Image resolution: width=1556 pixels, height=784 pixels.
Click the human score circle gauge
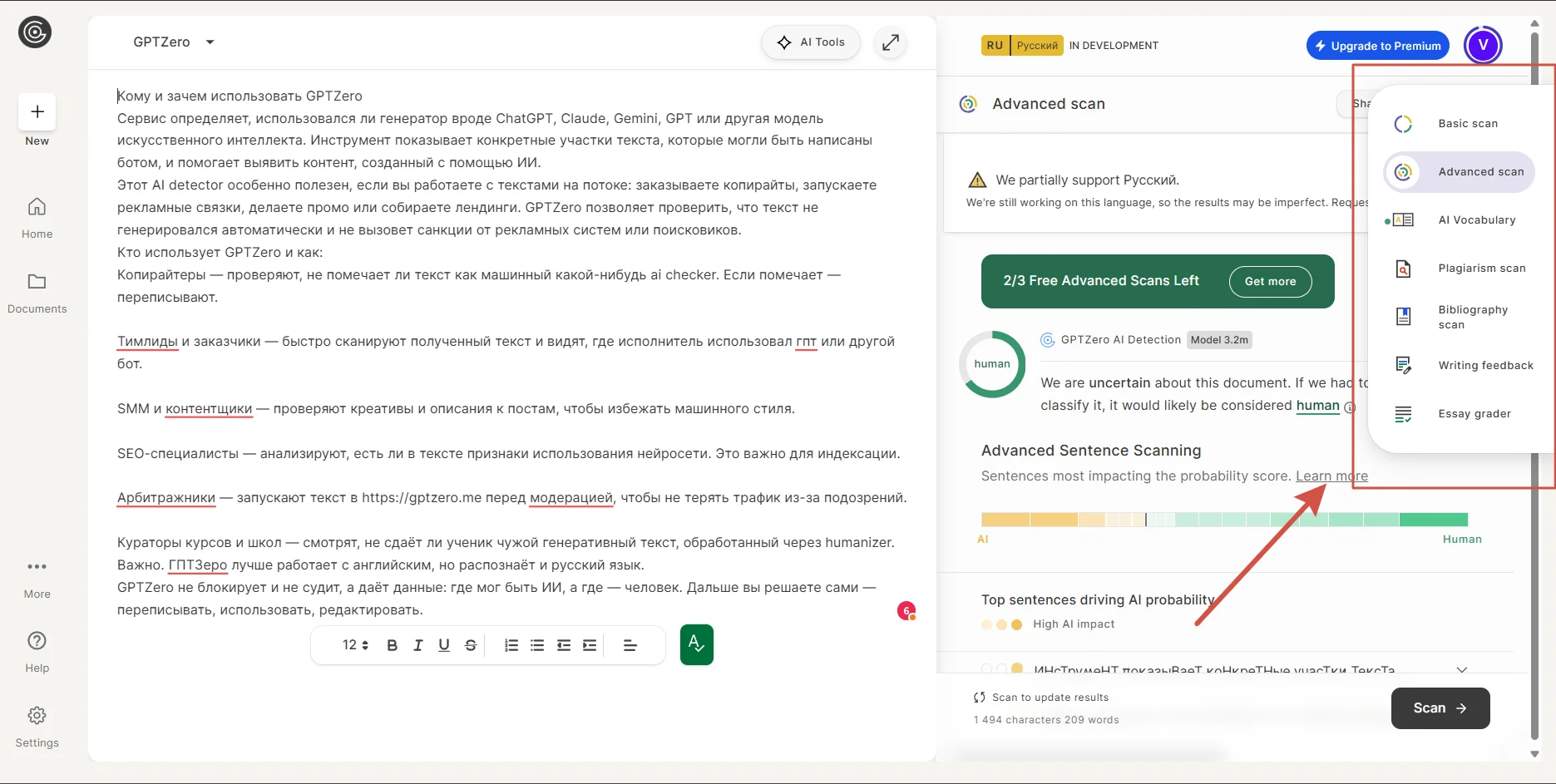click(992, 364)
